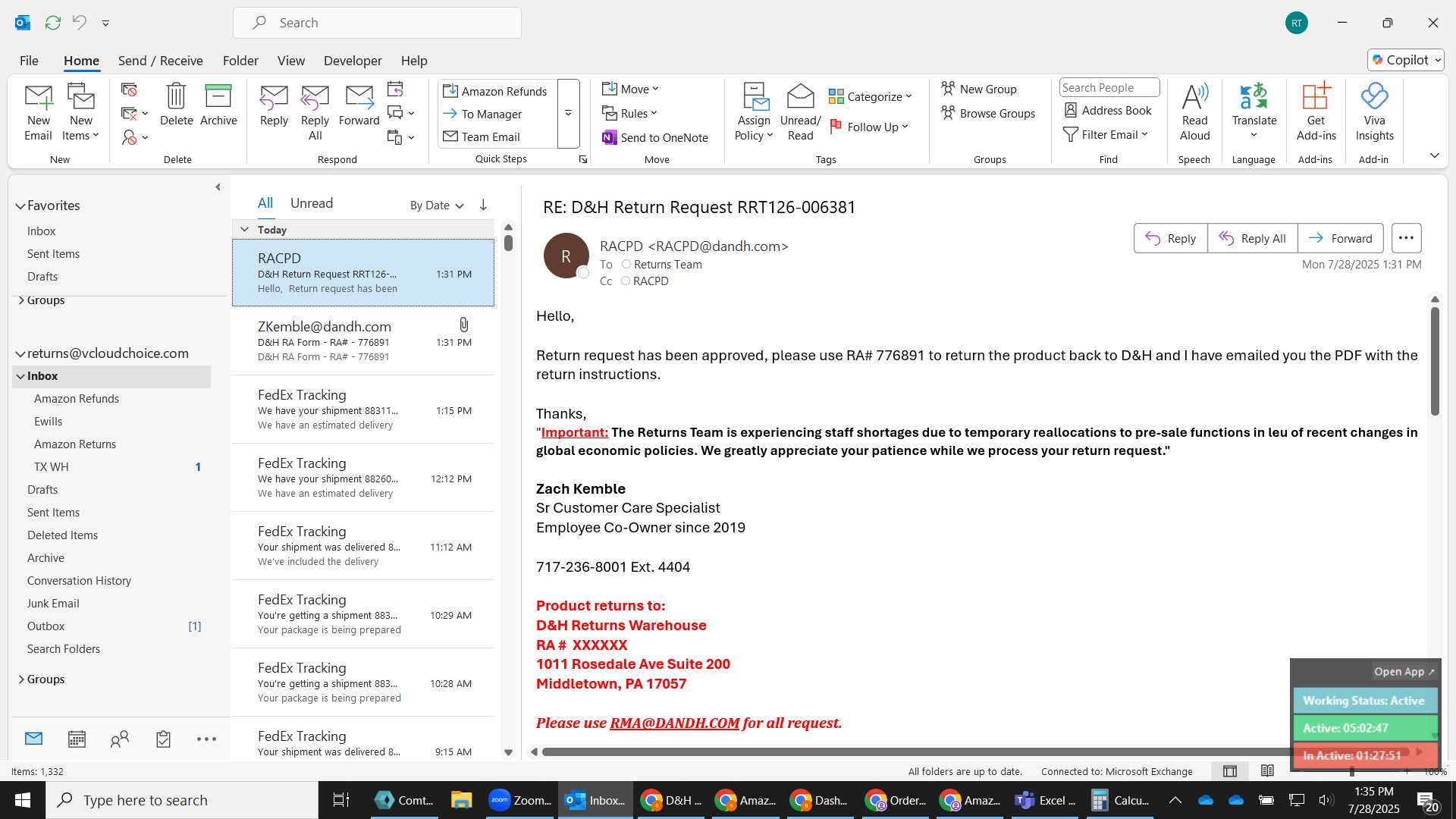This screenshot has height=819, width=1456.
Task: Open the Move dropdown
Action: pos(631,89)
